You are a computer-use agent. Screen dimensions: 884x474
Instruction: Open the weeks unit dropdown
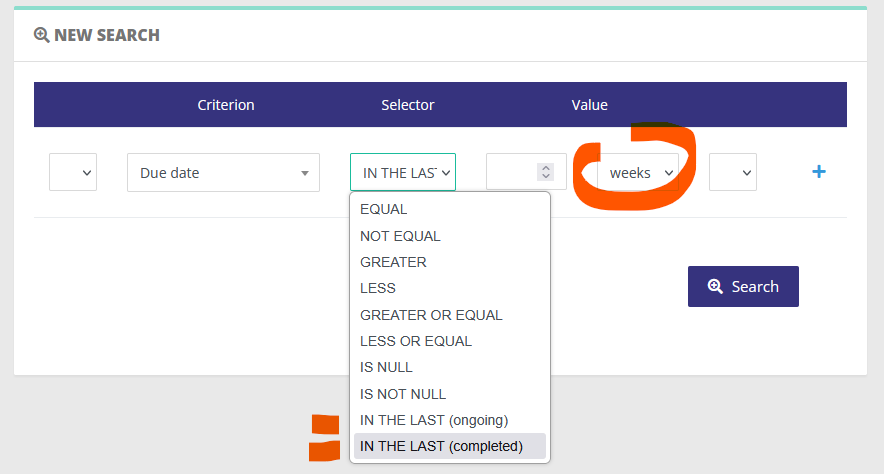638,172
